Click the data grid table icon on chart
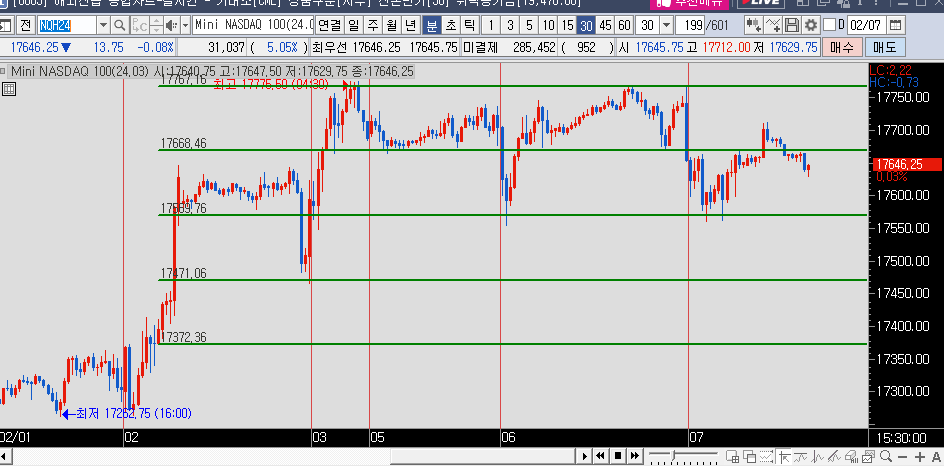Viewport: 944px width, 466px height. [x=8, y=89]
